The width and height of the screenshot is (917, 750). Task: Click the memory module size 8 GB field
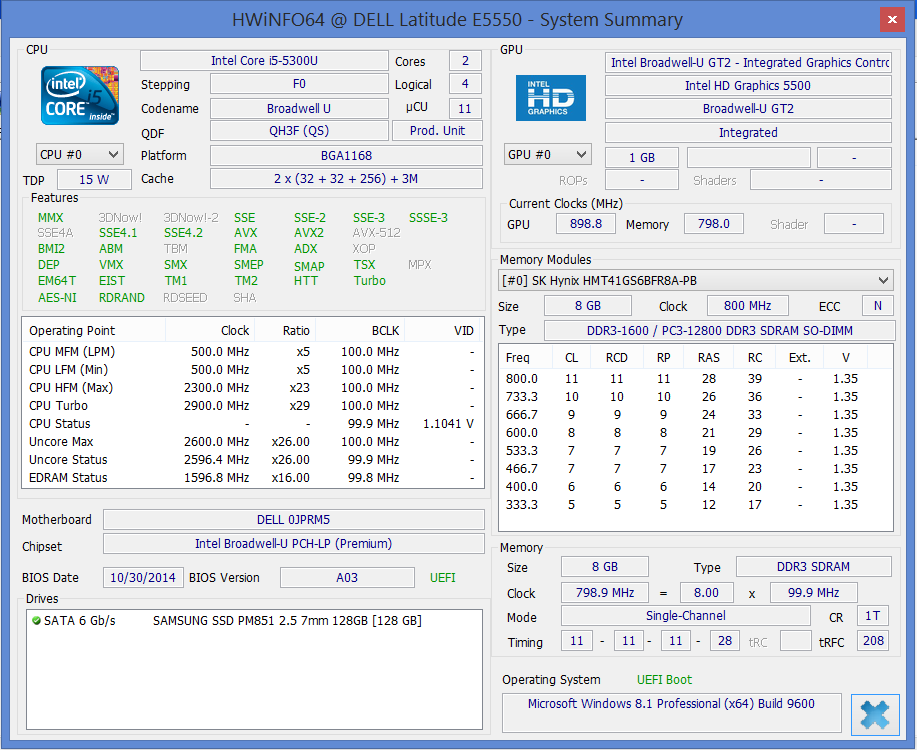(588, 305)
